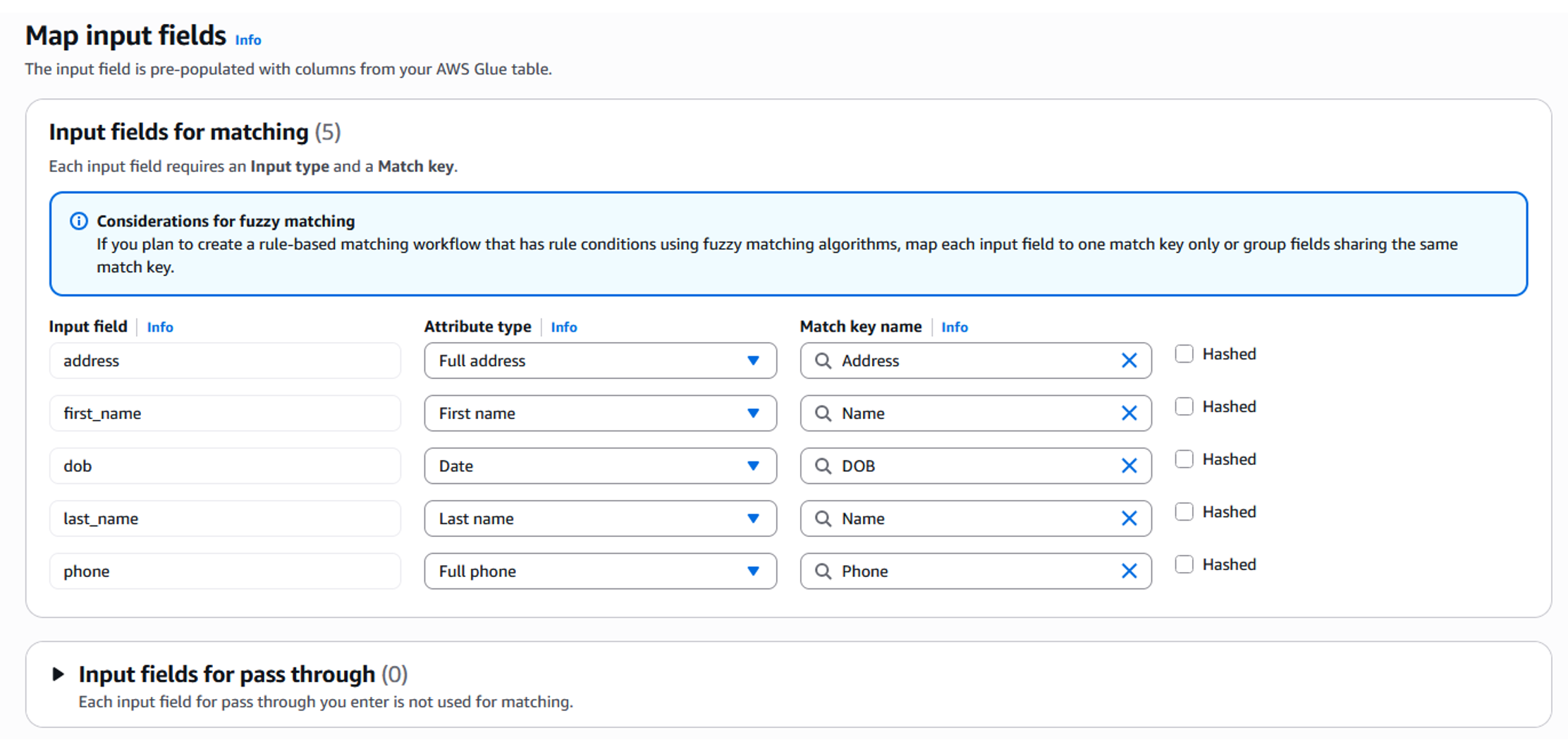Toggle Hashed for the dob field
This screenshot has width=1568, height=752.
(1183, 459)
